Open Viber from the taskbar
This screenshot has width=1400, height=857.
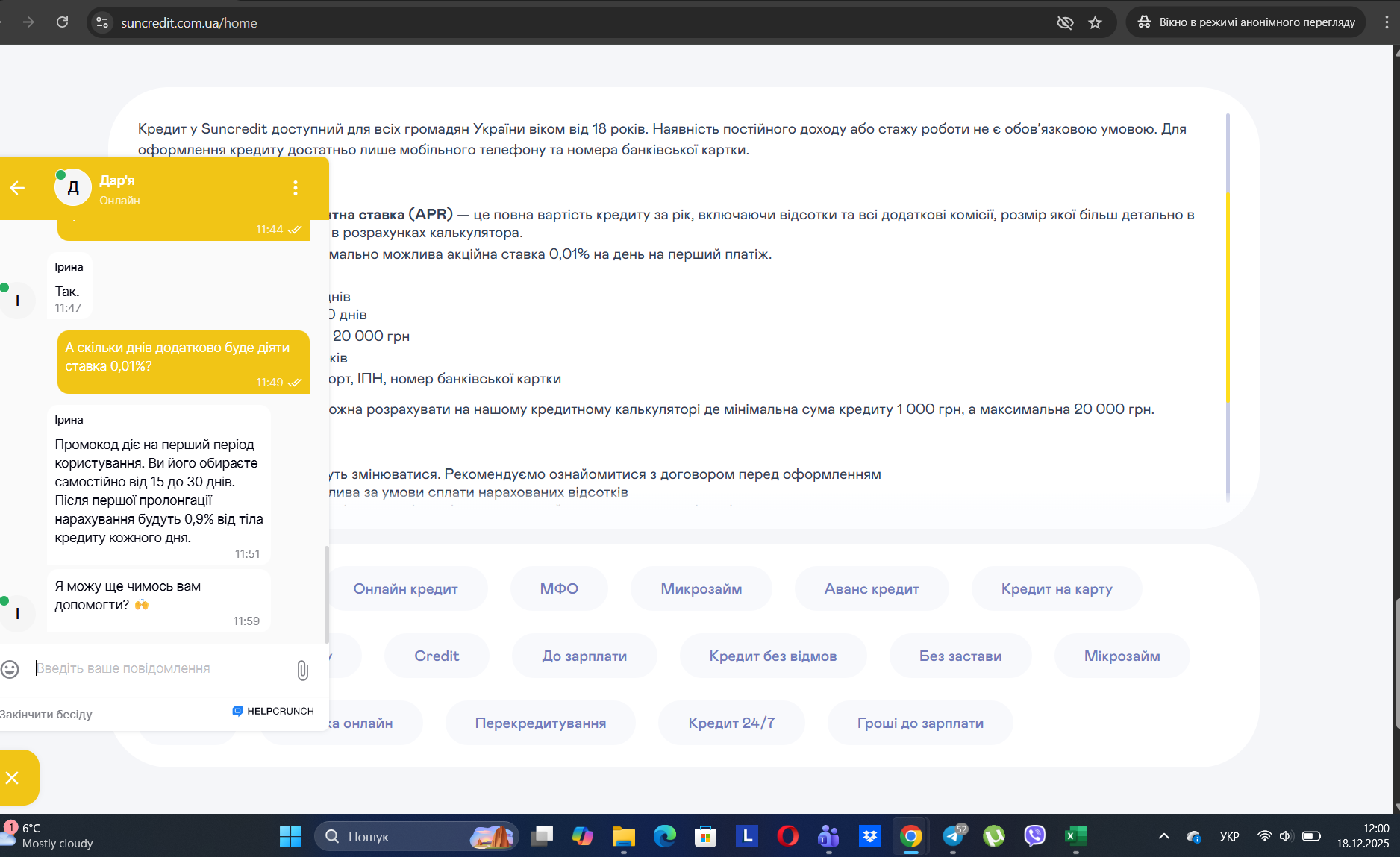click(x=1034, y=836)
